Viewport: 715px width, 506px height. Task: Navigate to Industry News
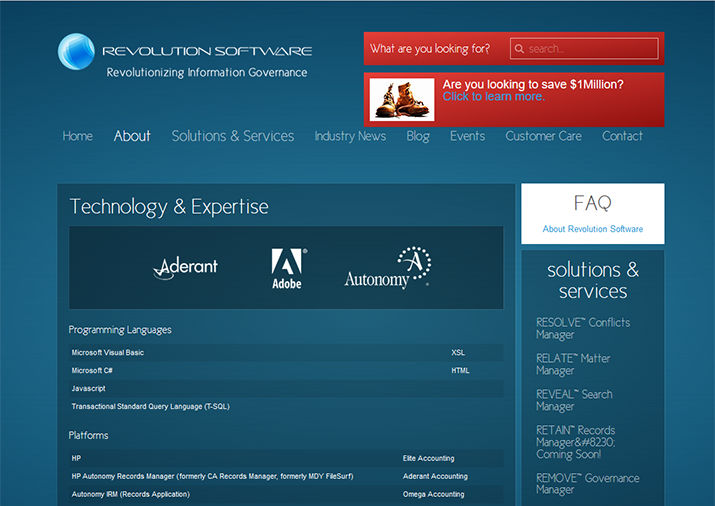(350, 136)
